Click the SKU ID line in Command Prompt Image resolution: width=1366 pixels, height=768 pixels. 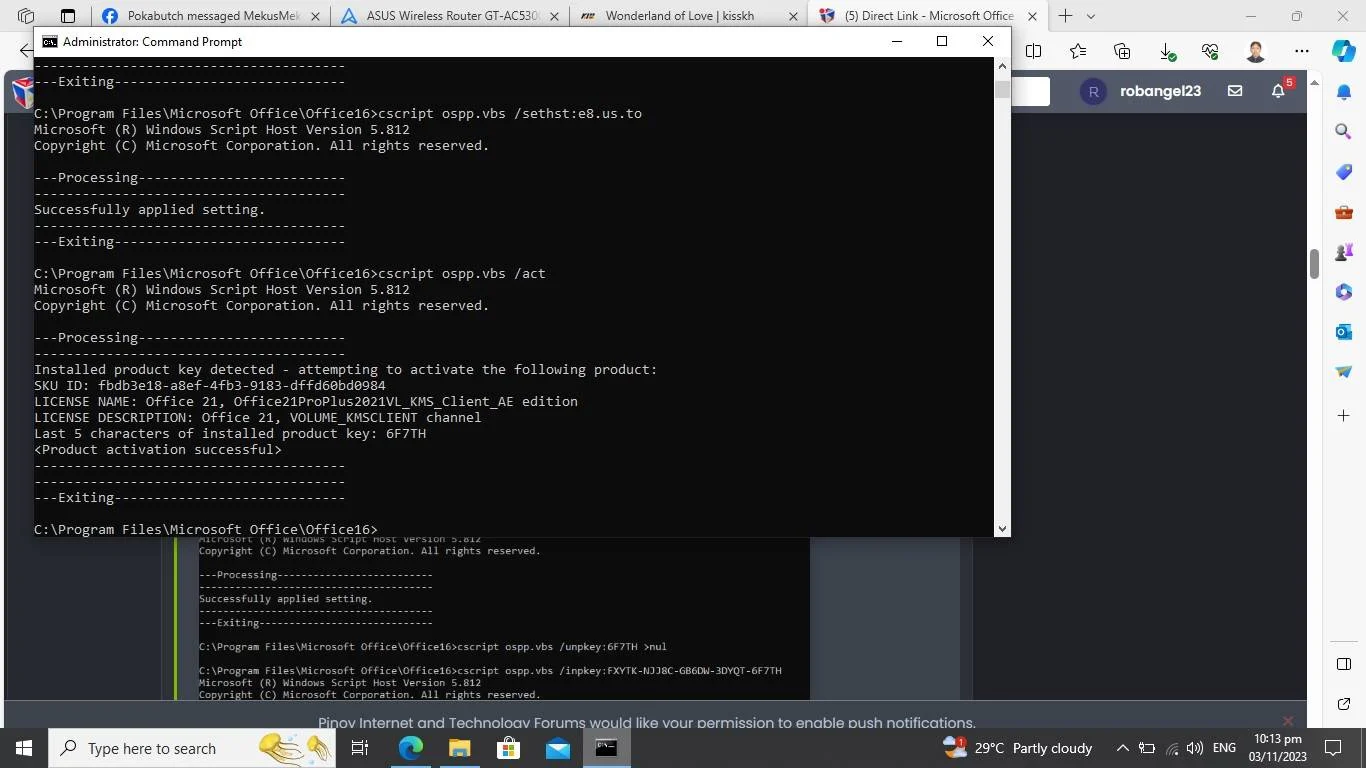[x=210, y=385]
